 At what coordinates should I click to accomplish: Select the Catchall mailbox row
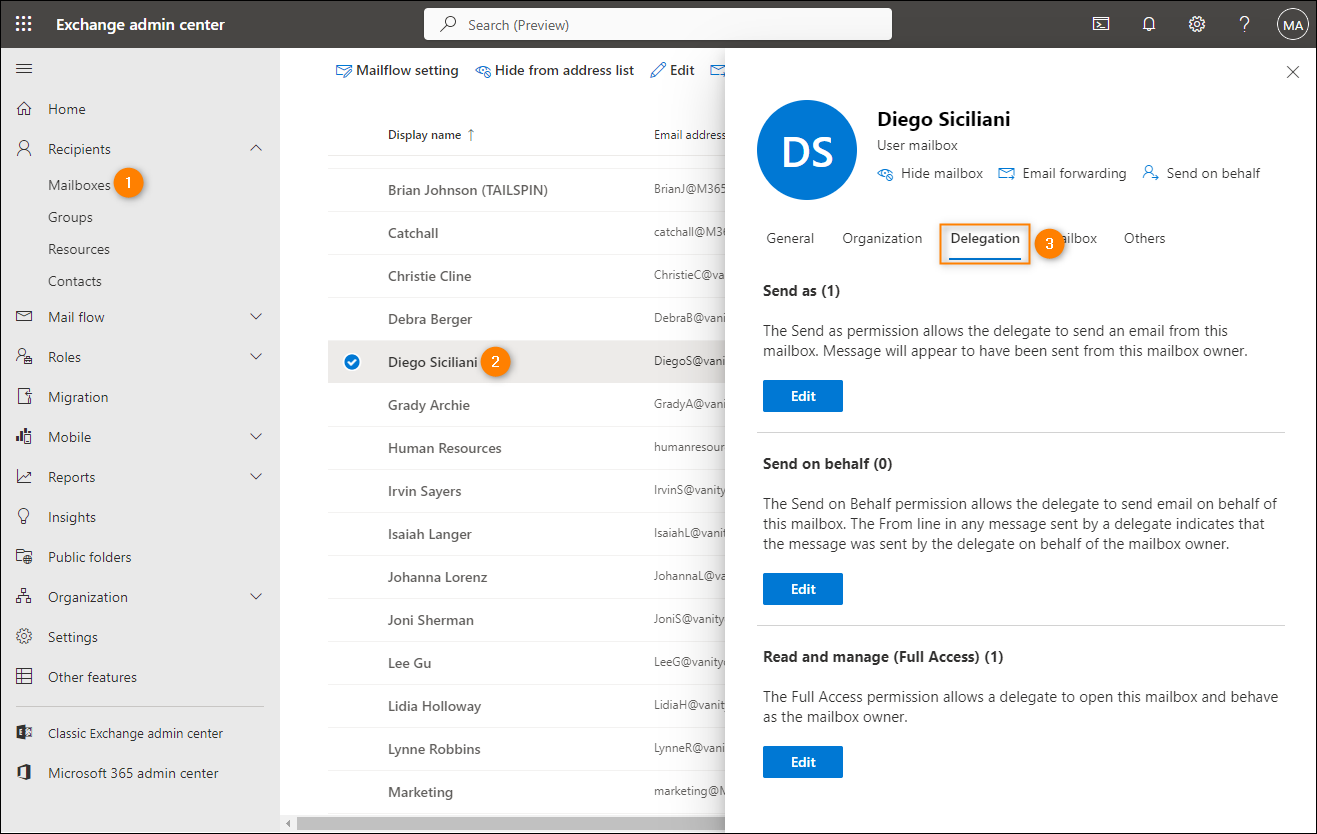[x=526, y=233]
